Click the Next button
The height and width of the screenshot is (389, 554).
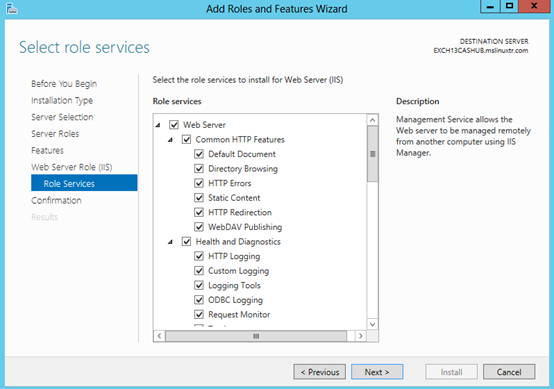point(377,372)
